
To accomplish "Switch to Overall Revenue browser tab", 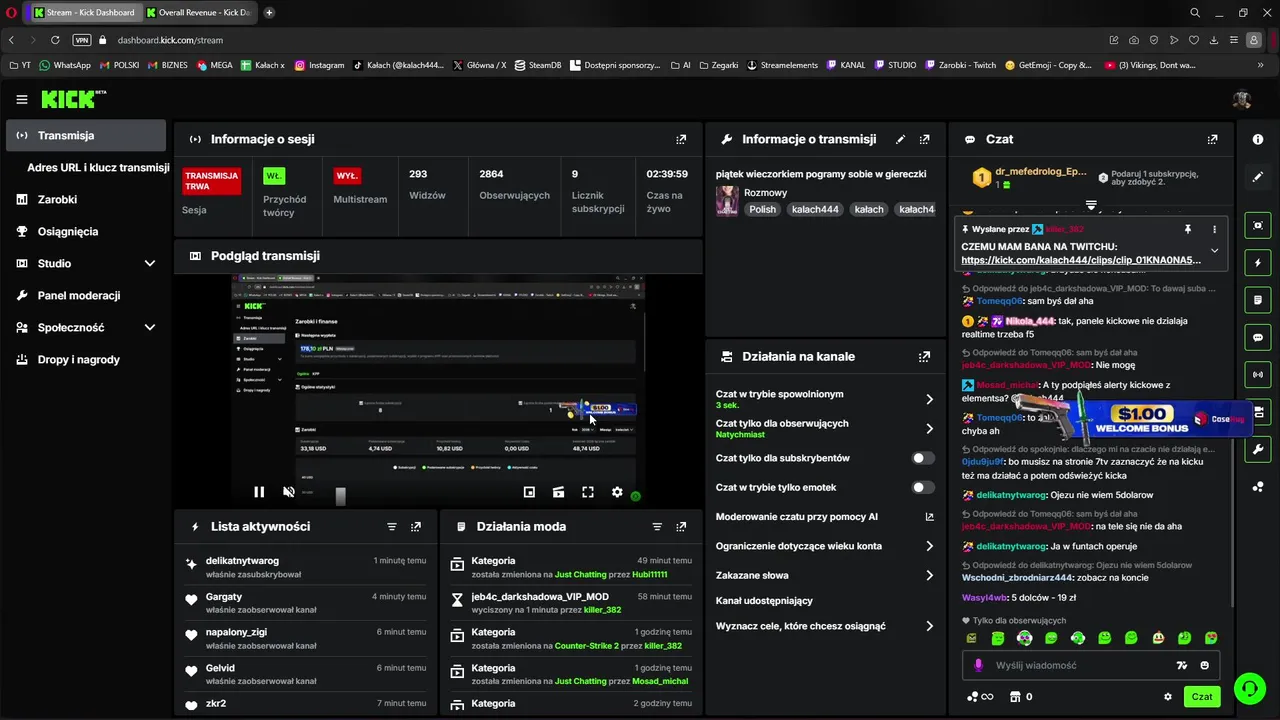I will click(199, 13).
